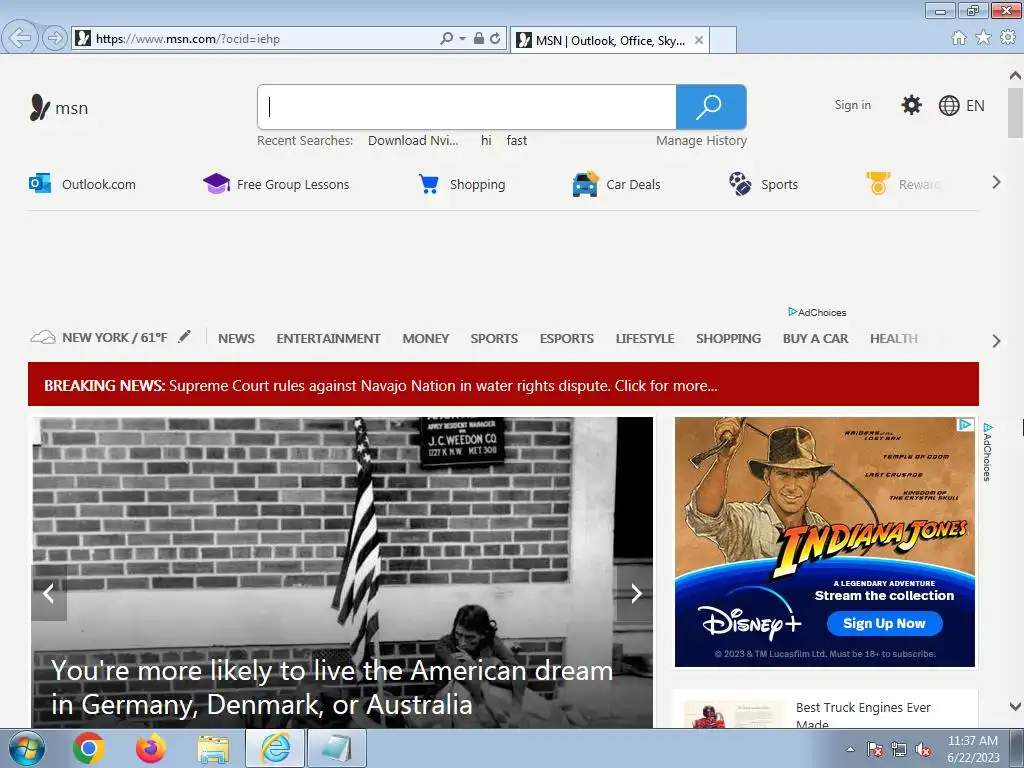Click the browser Home icon
Viewport: 1024px width, 768px height.
pyautogui.click(x=959, y=38)
